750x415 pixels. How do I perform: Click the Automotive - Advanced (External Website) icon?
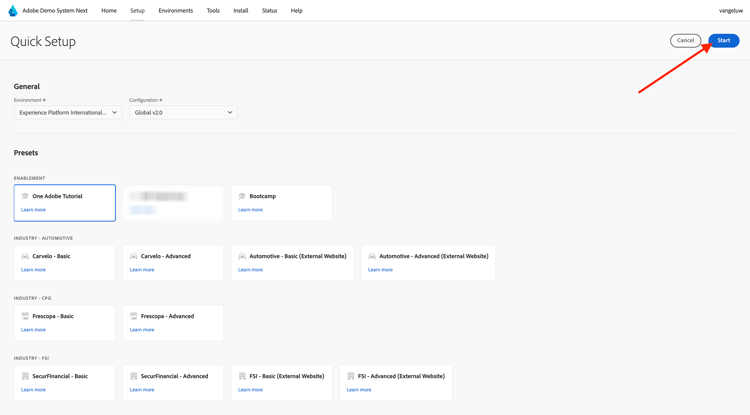point(372,256)
